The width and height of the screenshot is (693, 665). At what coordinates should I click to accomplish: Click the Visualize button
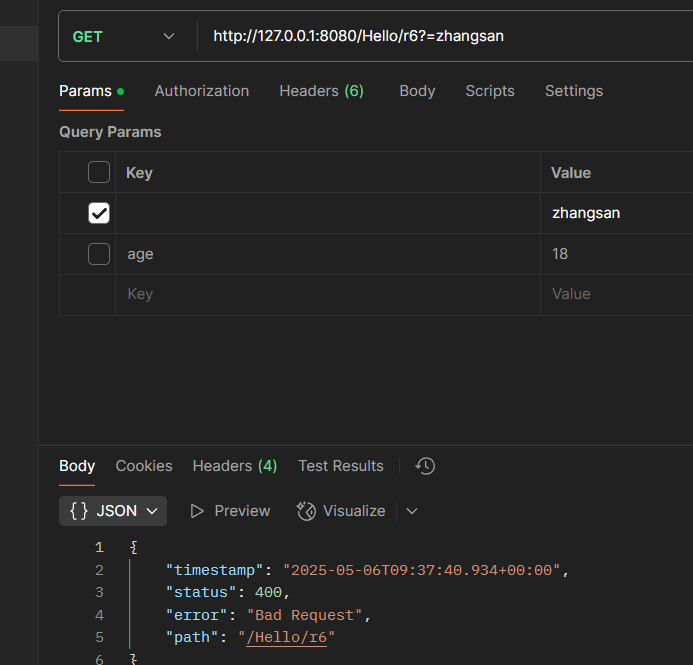341,511
